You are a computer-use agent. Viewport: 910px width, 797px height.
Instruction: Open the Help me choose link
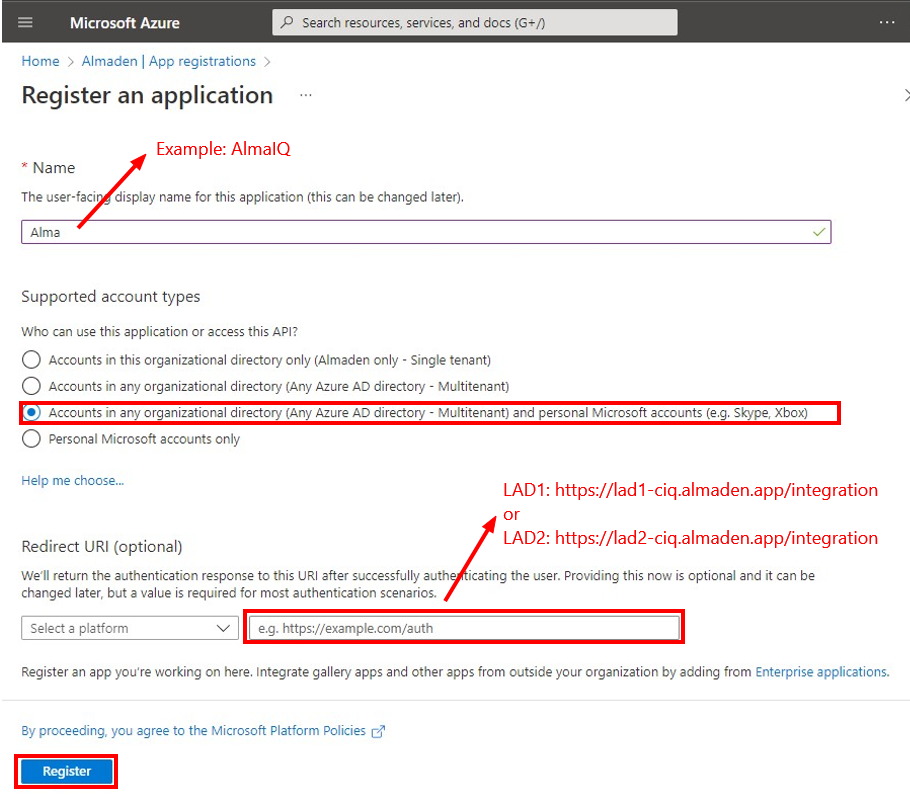tap(72, 480)
